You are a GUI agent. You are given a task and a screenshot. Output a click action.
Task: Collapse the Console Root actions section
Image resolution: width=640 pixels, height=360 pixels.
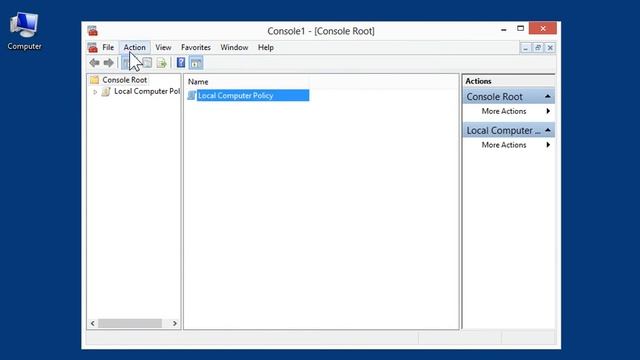pos(548,97)
